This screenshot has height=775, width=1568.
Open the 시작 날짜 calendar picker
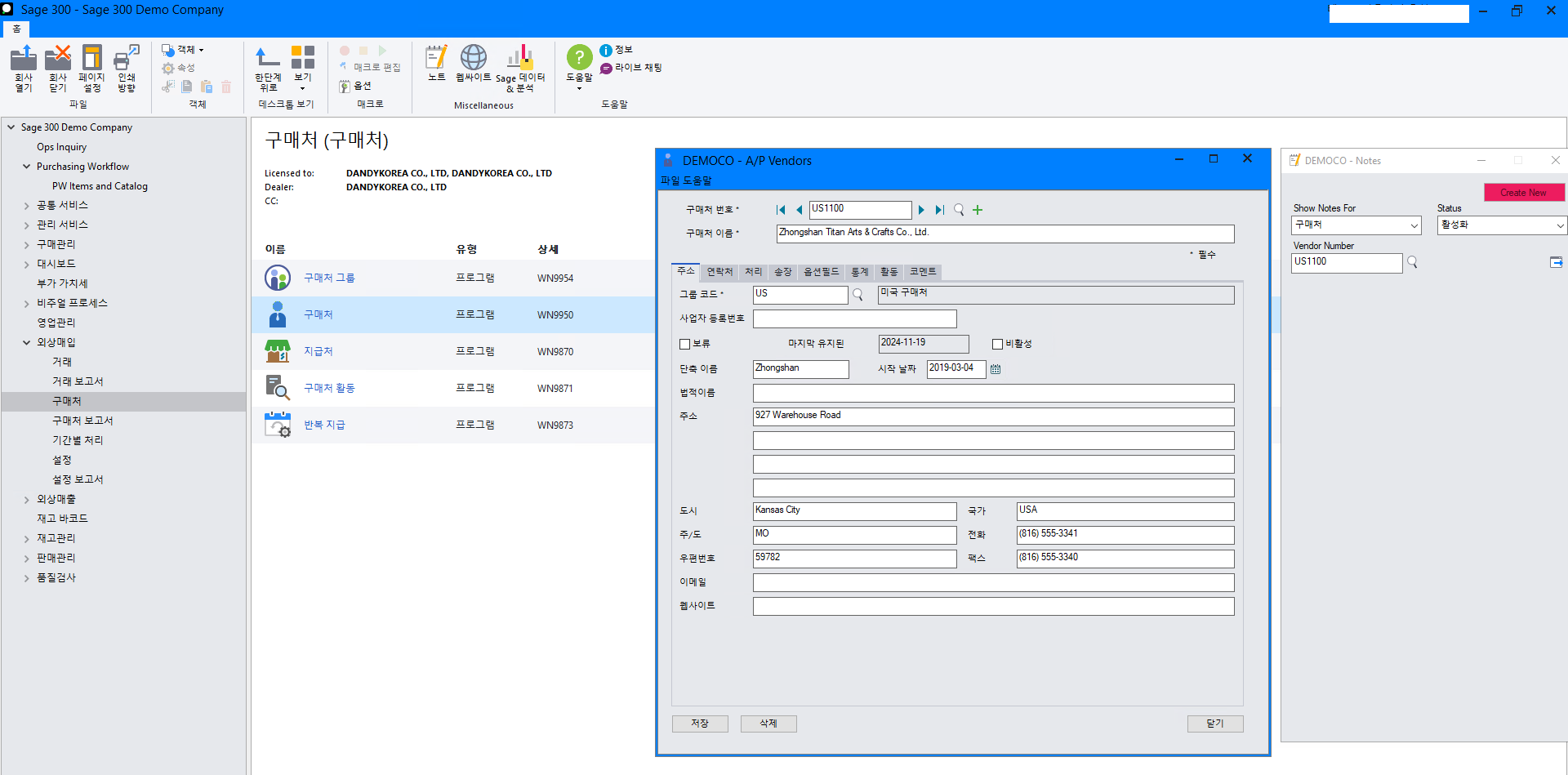tap(996, 369)
